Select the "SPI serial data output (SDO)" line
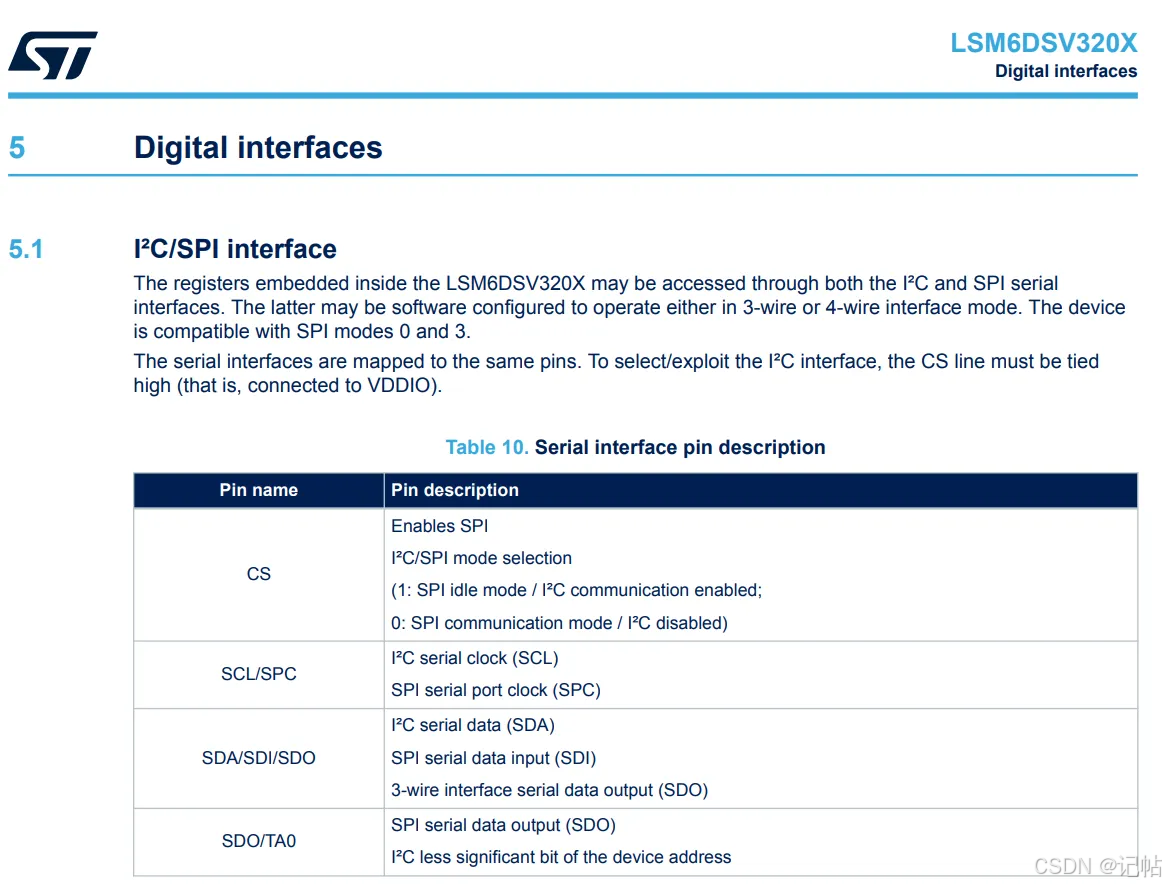 [503, 825]
